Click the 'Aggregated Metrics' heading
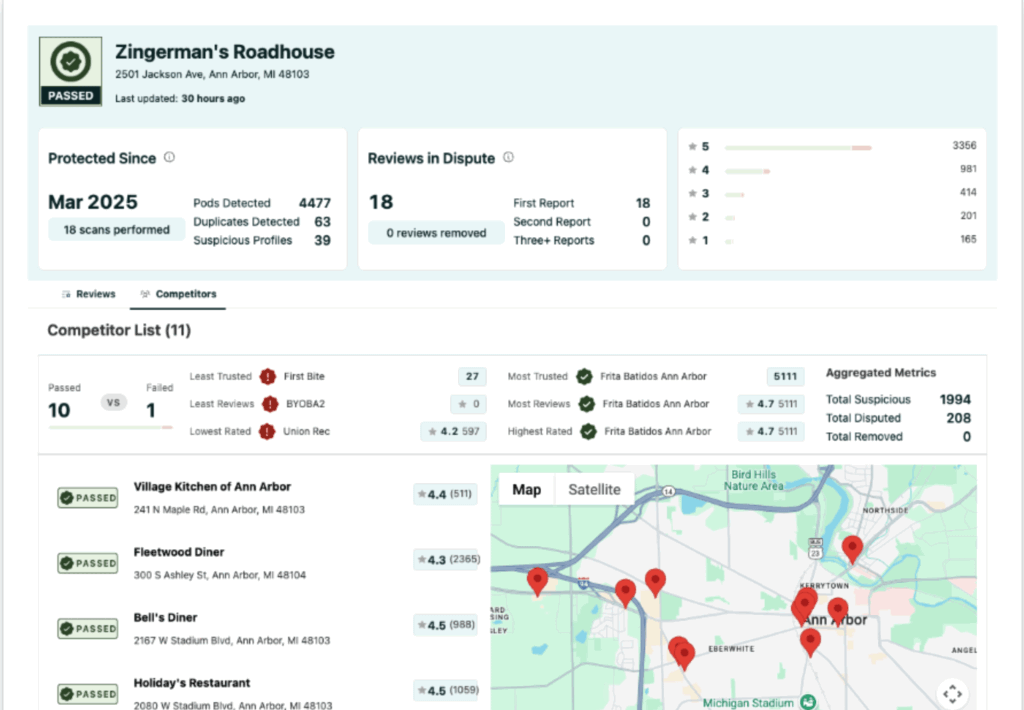 point(881,373)
